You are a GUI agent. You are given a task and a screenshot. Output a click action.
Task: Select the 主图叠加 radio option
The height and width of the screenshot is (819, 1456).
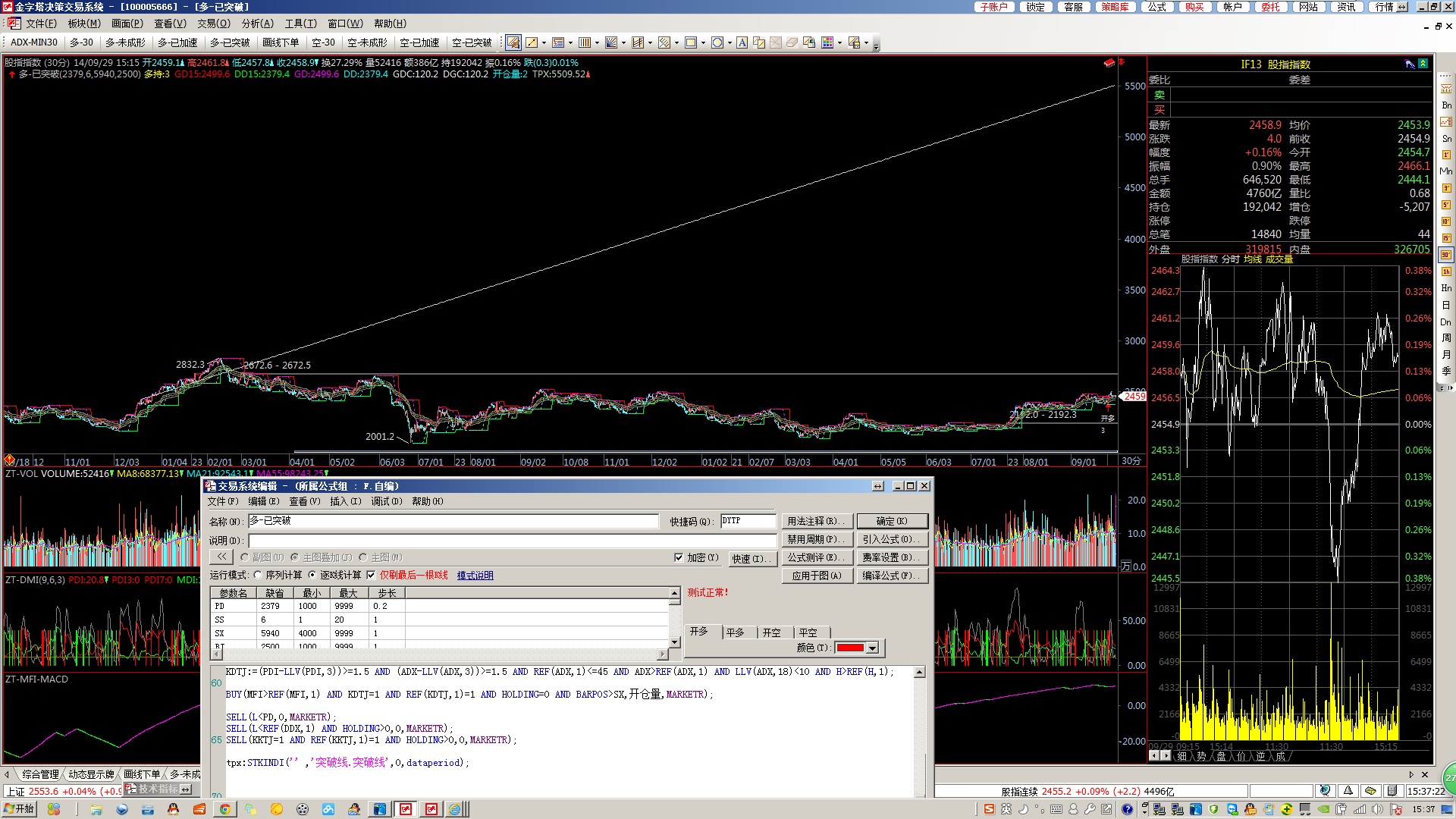(295, 557)
